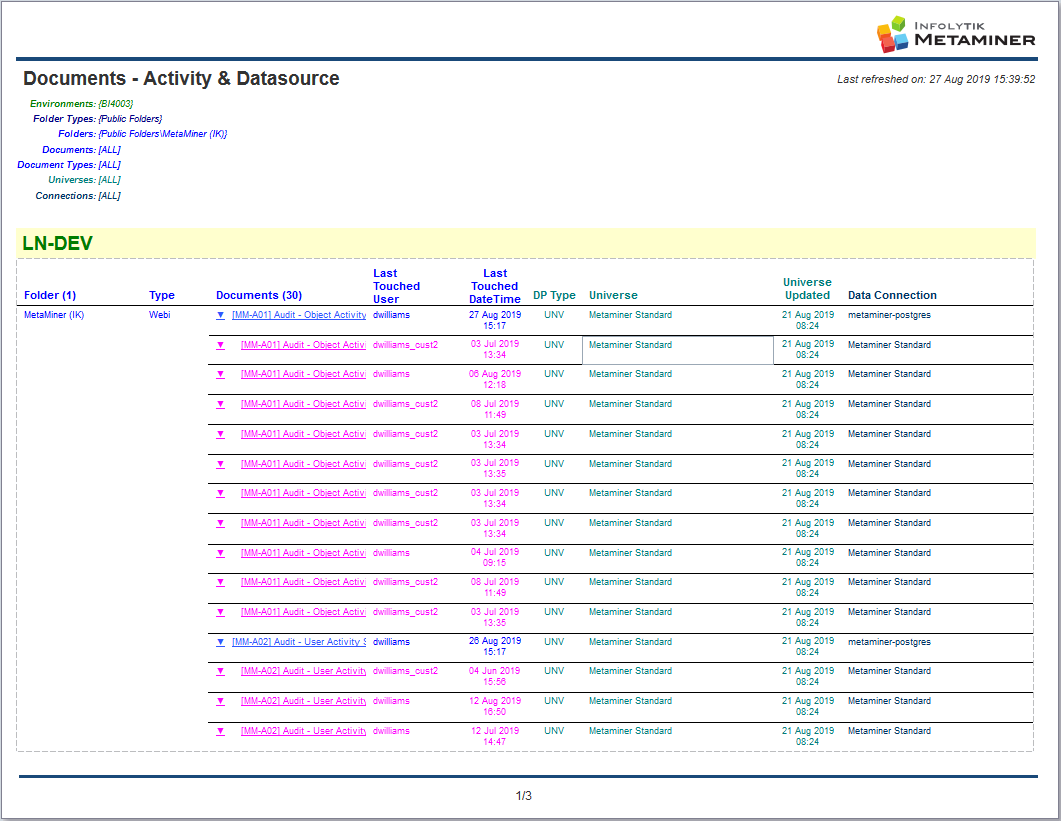This screenshot has width=1061, height=821.
Task: Click the Documents - Activity & Datasource title
Action: pos(181,79)
